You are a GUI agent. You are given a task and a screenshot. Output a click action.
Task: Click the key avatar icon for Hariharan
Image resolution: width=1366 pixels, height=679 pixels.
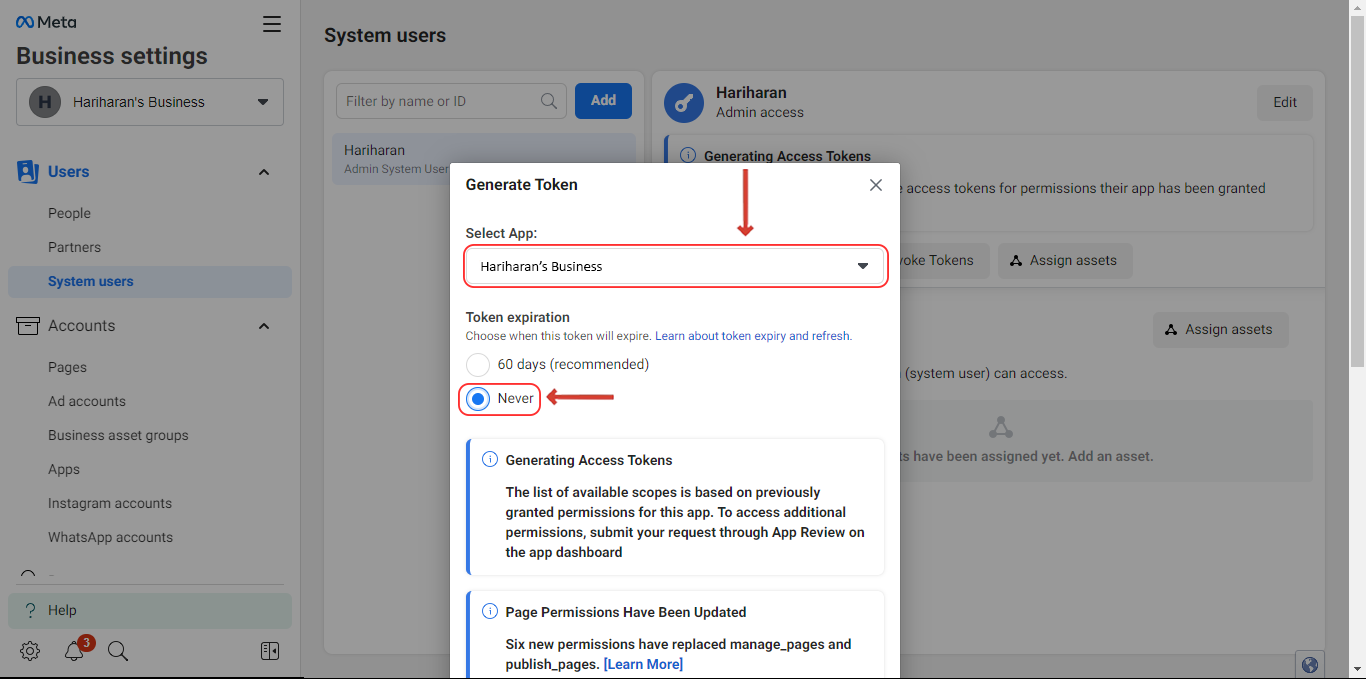pos(684,102)
